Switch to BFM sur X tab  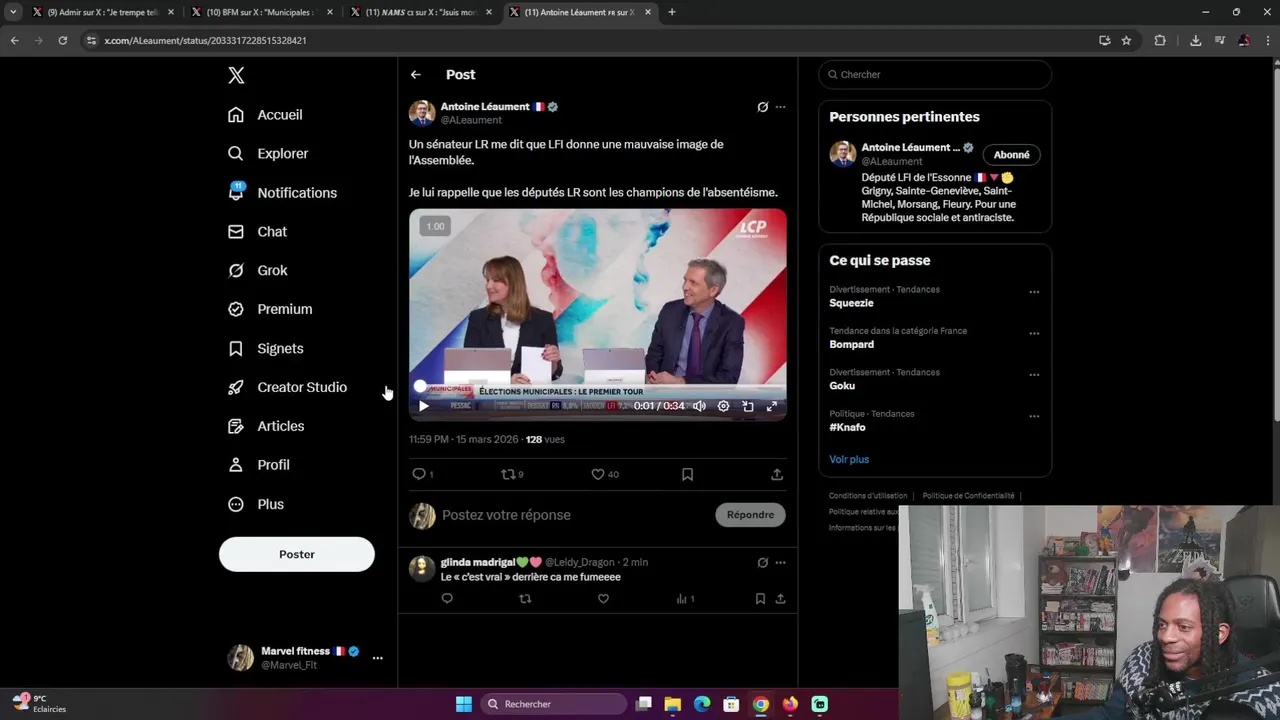coord(260,12)
